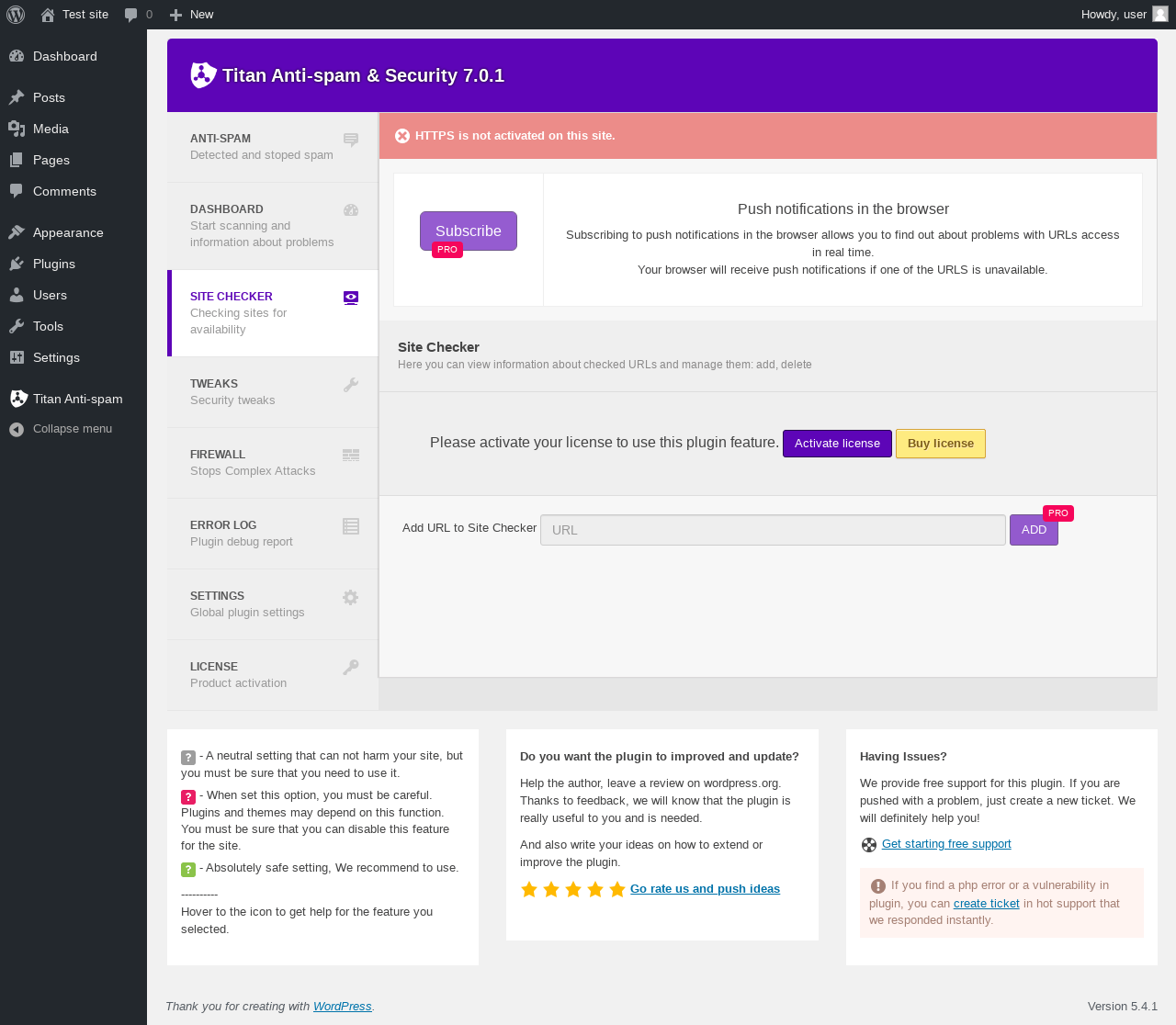This screenshot has width=1176, height=1025.
Task: Click the Titan shield logo in header
Action: tap(203, 75)
